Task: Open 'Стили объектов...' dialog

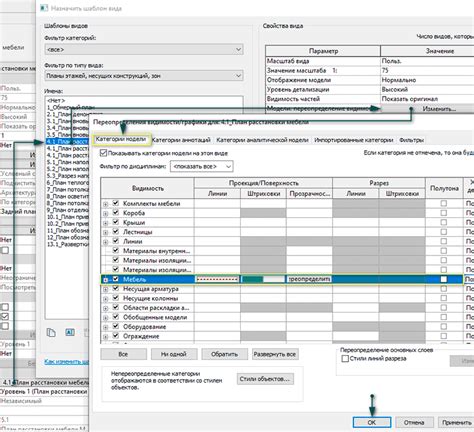Action: 265,379
